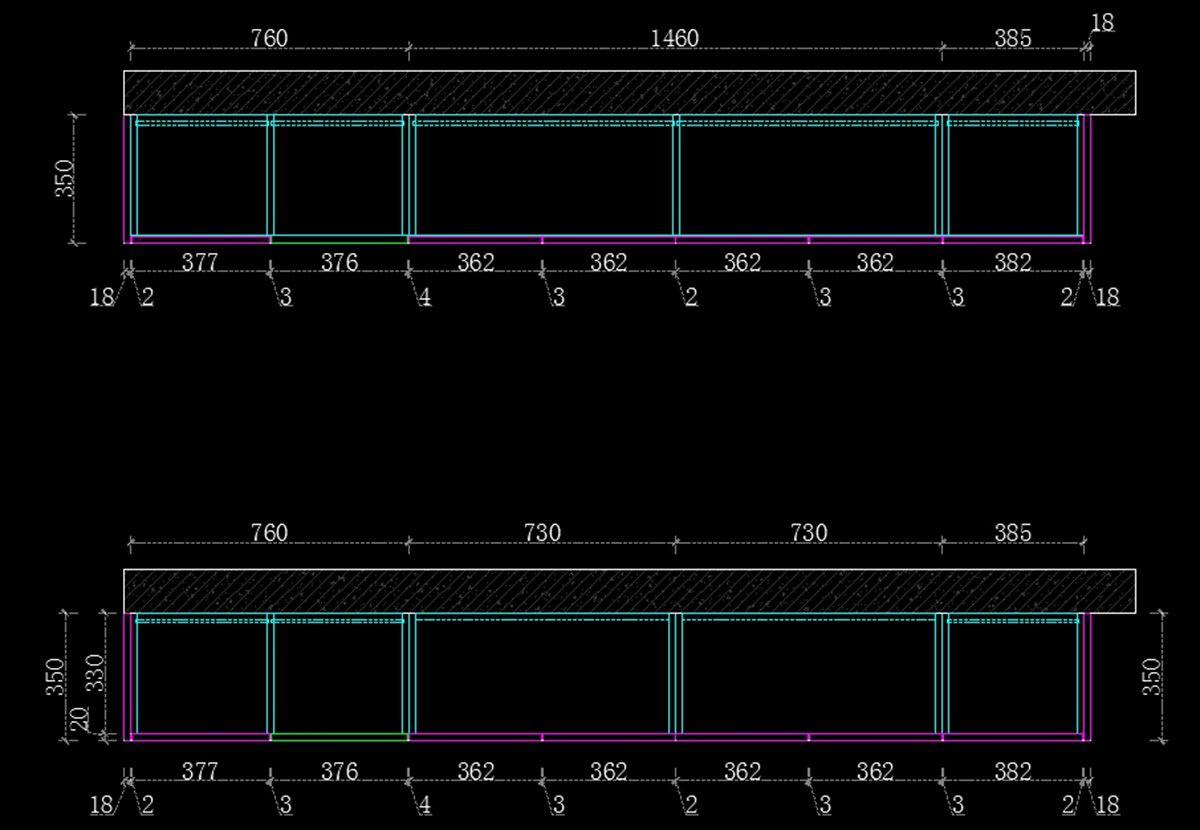The image size is (1200, 830).
Task: Click the 18 dimension label at top-right corner
Action: [x=1102, y=23]
